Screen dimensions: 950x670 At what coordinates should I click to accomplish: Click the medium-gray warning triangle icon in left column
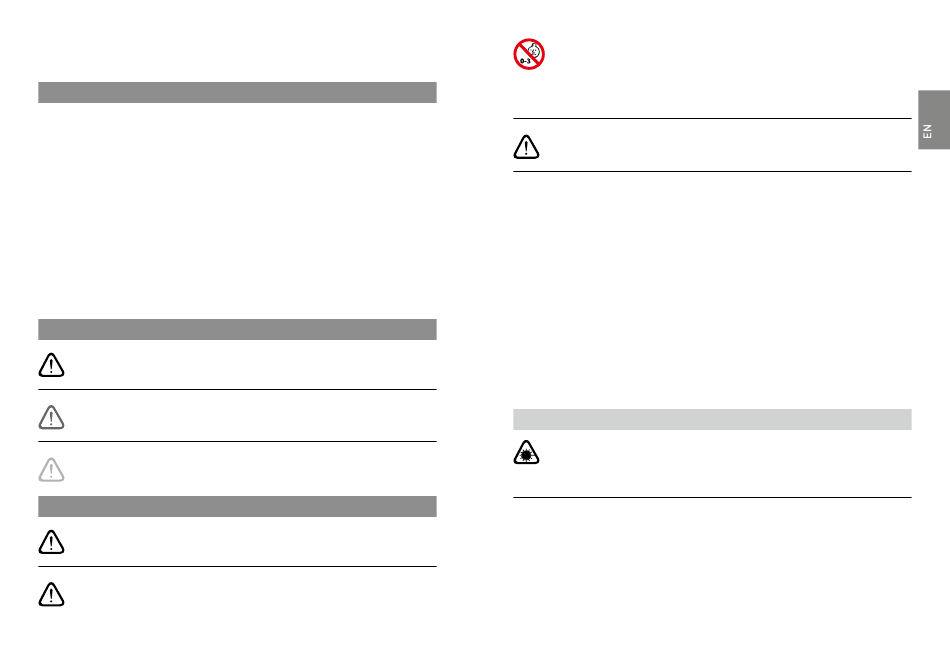pyautogui.click(x=51, y=417)
